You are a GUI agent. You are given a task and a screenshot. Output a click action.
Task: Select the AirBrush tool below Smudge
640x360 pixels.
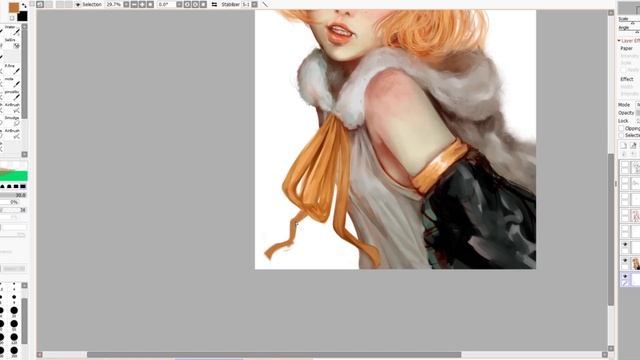12,134
